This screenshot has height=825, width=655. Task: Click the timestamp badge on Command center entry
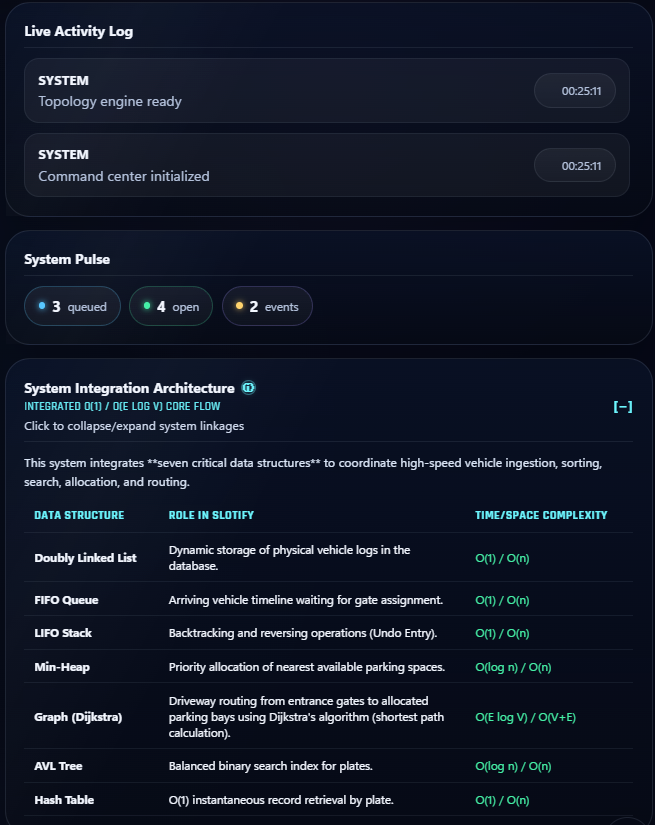coord(575,166)
